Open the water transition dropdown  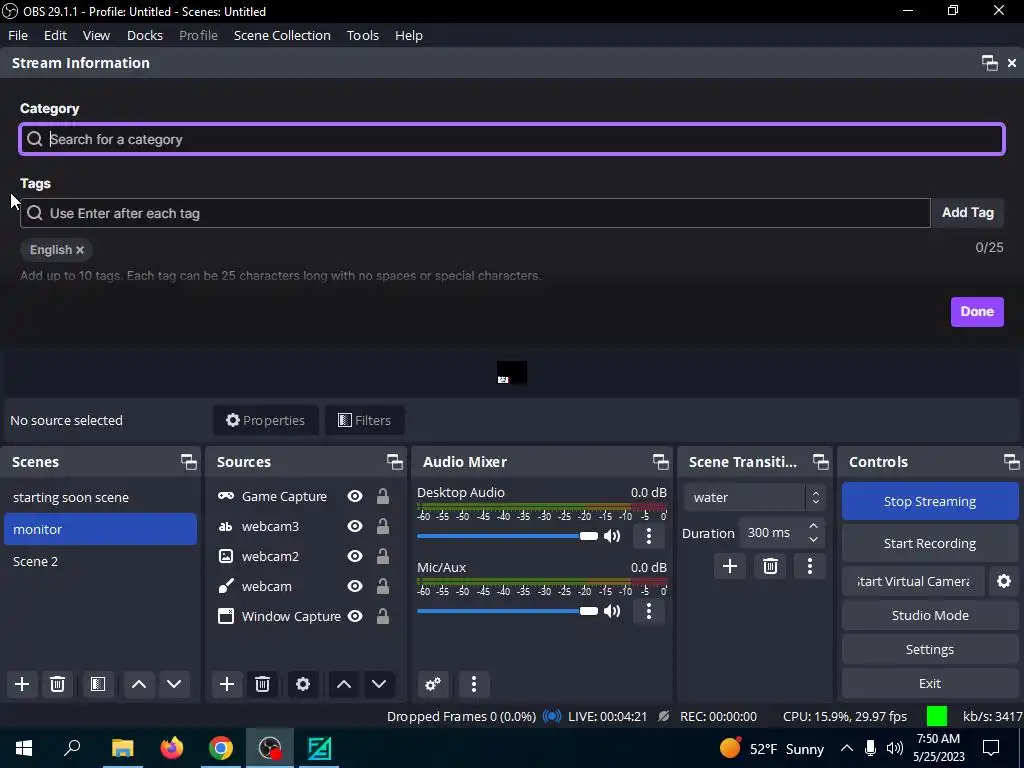pos(755,498)
